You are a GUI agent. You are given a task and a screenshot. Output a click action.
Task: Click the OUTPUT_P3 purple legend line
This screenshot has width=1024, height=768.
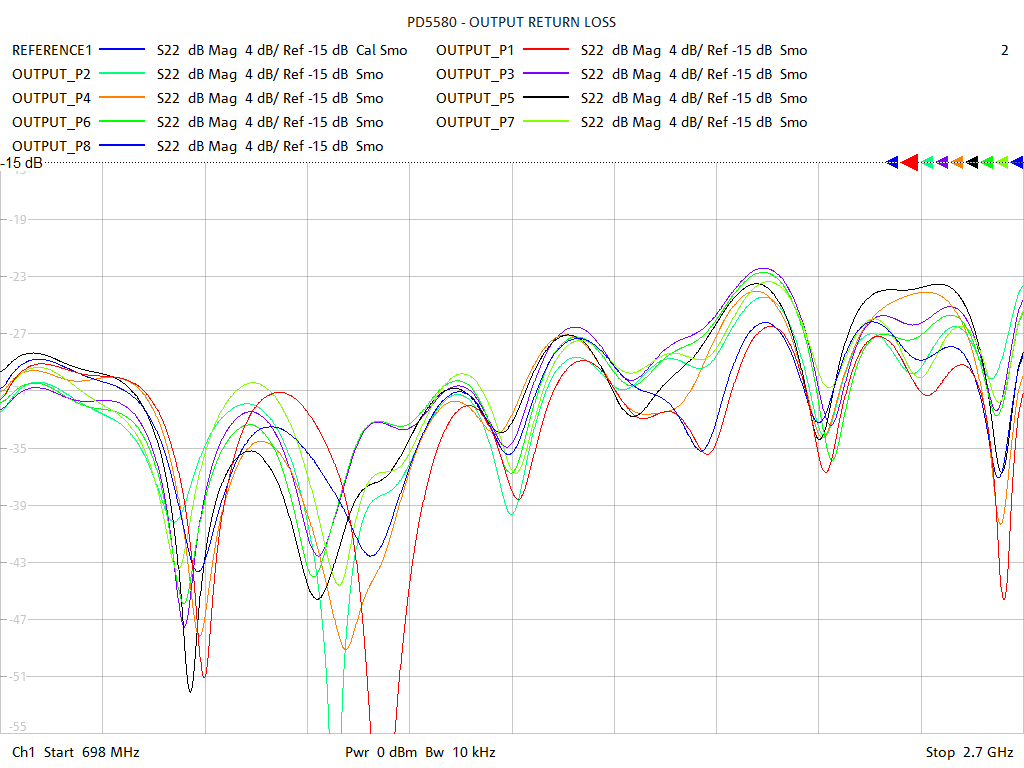(547, 74)
